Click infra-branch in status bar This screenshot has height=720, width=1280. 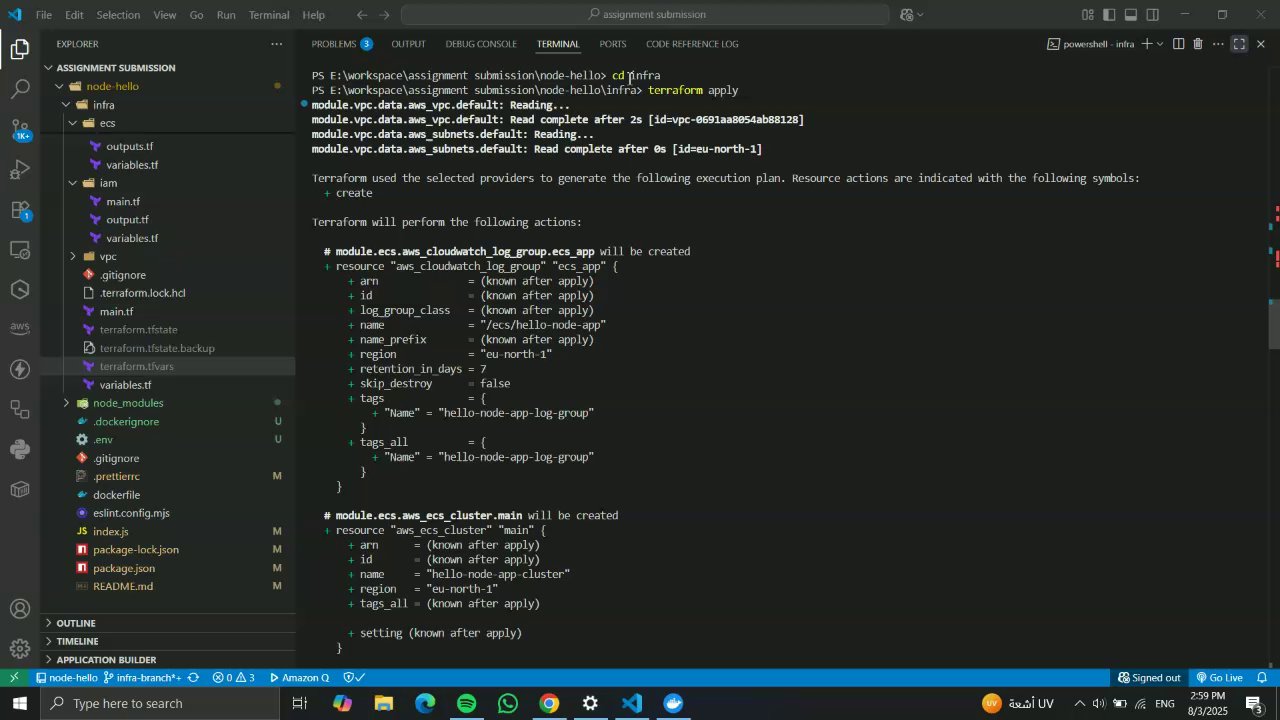[x=143, y=678]
